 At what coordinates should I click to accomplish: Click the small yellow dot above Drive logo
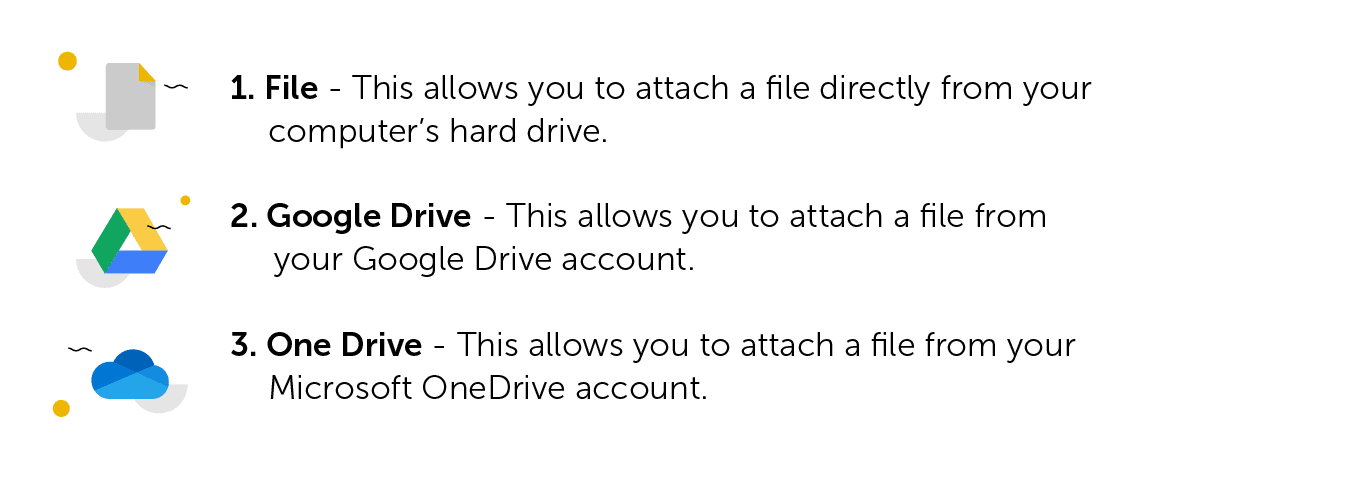(185, 200)
